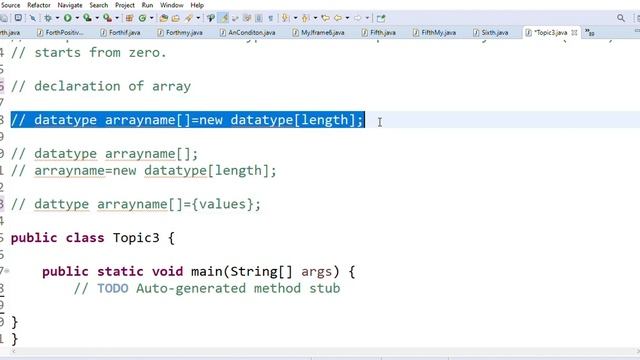The width and height of the screenshot is (640, 360).
Task: Open the New Java Class dropdown arrow
Action: click(x=151, y=18)
